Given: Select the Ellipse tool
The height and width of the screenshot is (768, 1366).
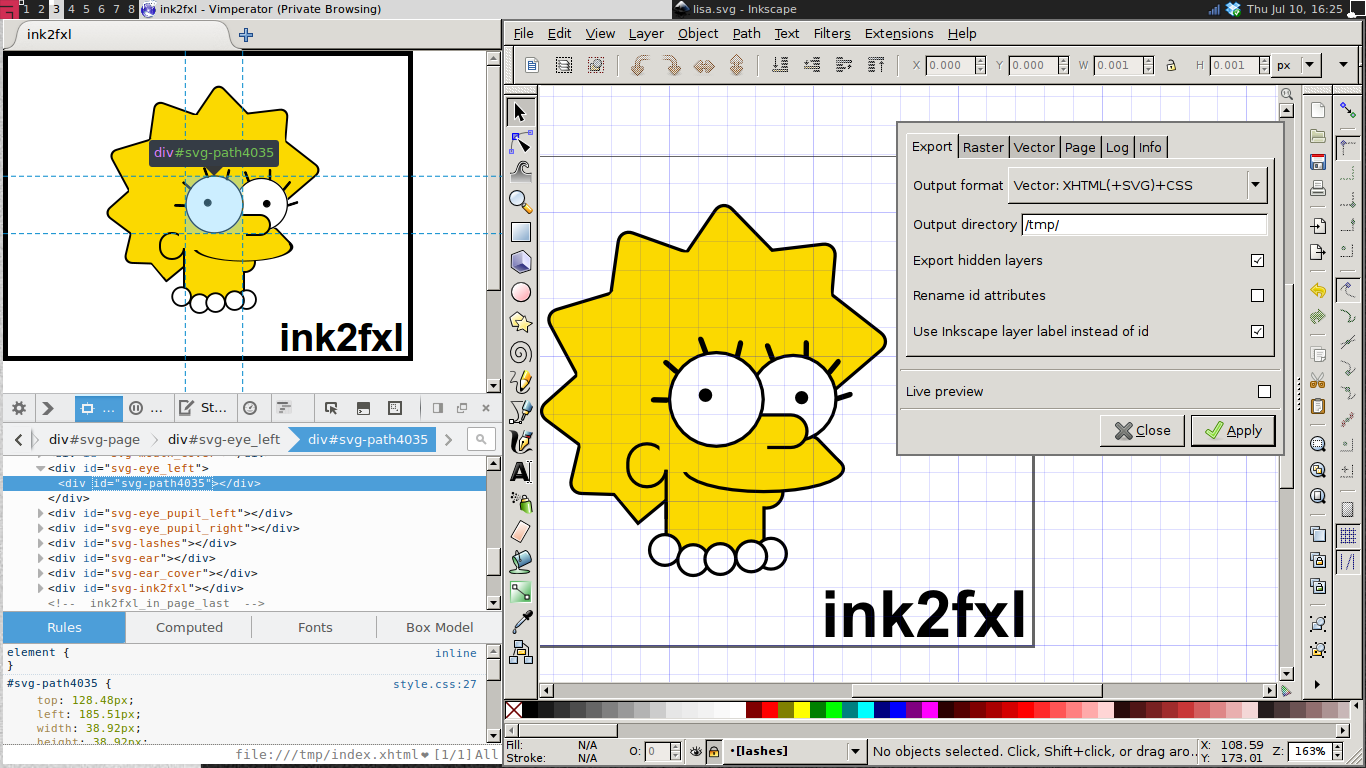Looking at the screenshot, I should point(520,292).
